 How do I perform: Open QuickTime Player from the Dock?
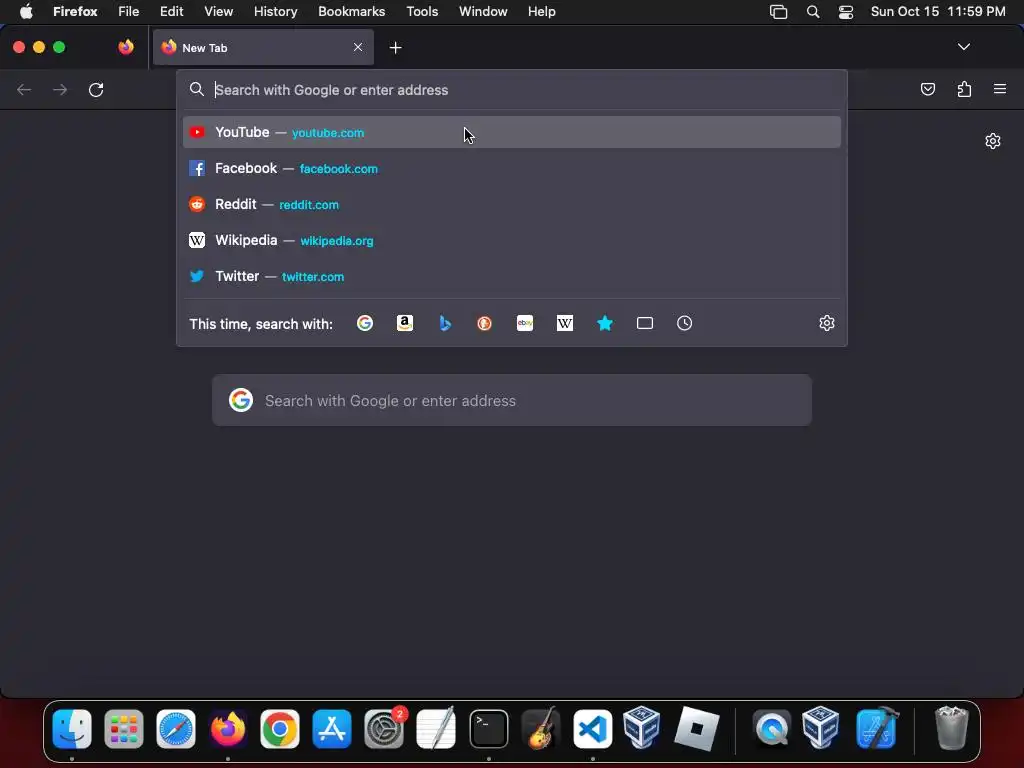(x=771, y=729)
